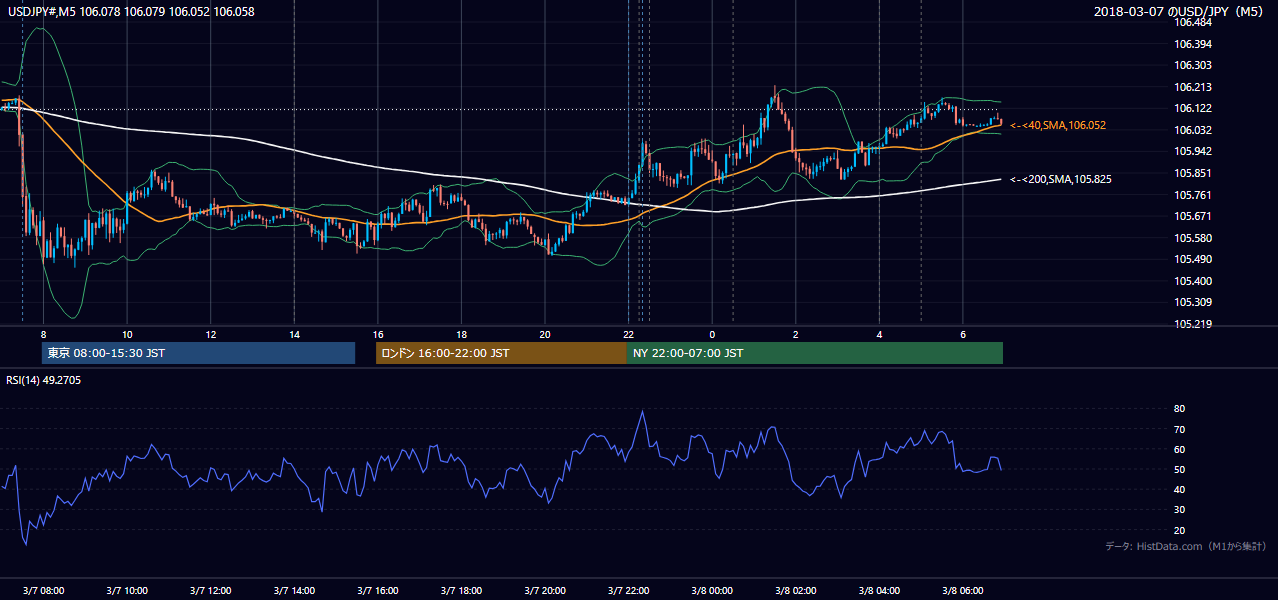The width and height of the screenshot is (1278, 600).
Task: Click RSI axis level 20
Action: coord(1179,530)
